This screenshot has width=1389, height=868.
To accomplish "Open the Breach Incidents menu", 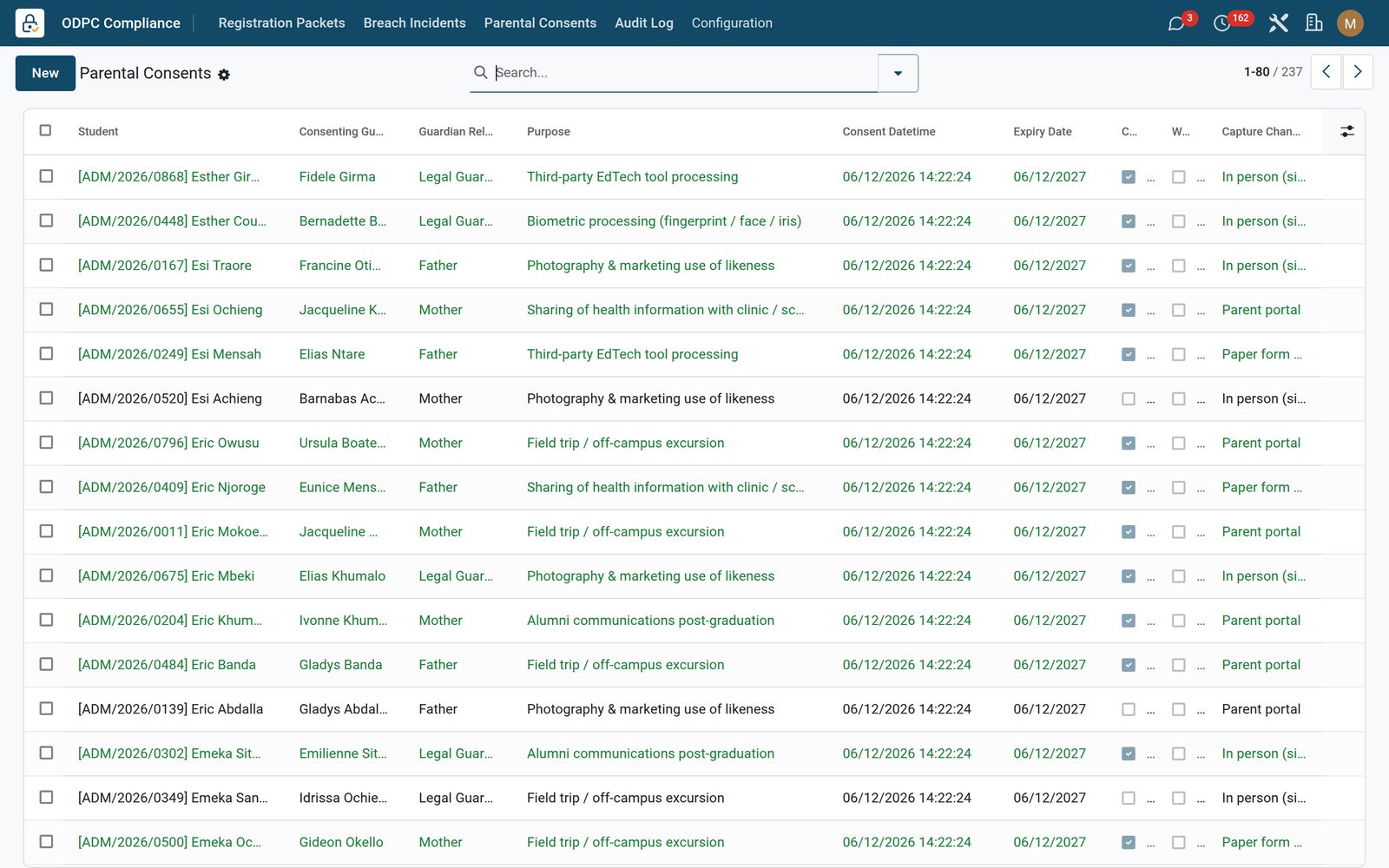I will [414, 23].
